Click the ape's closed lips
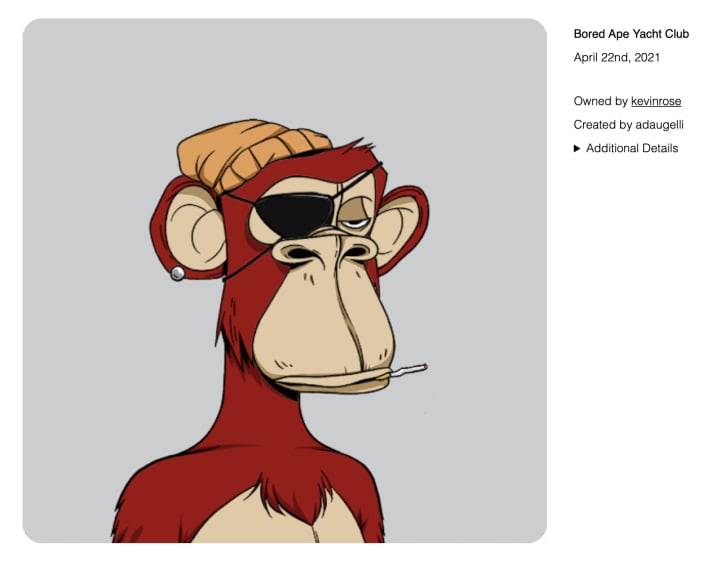 tap(333, 381)
